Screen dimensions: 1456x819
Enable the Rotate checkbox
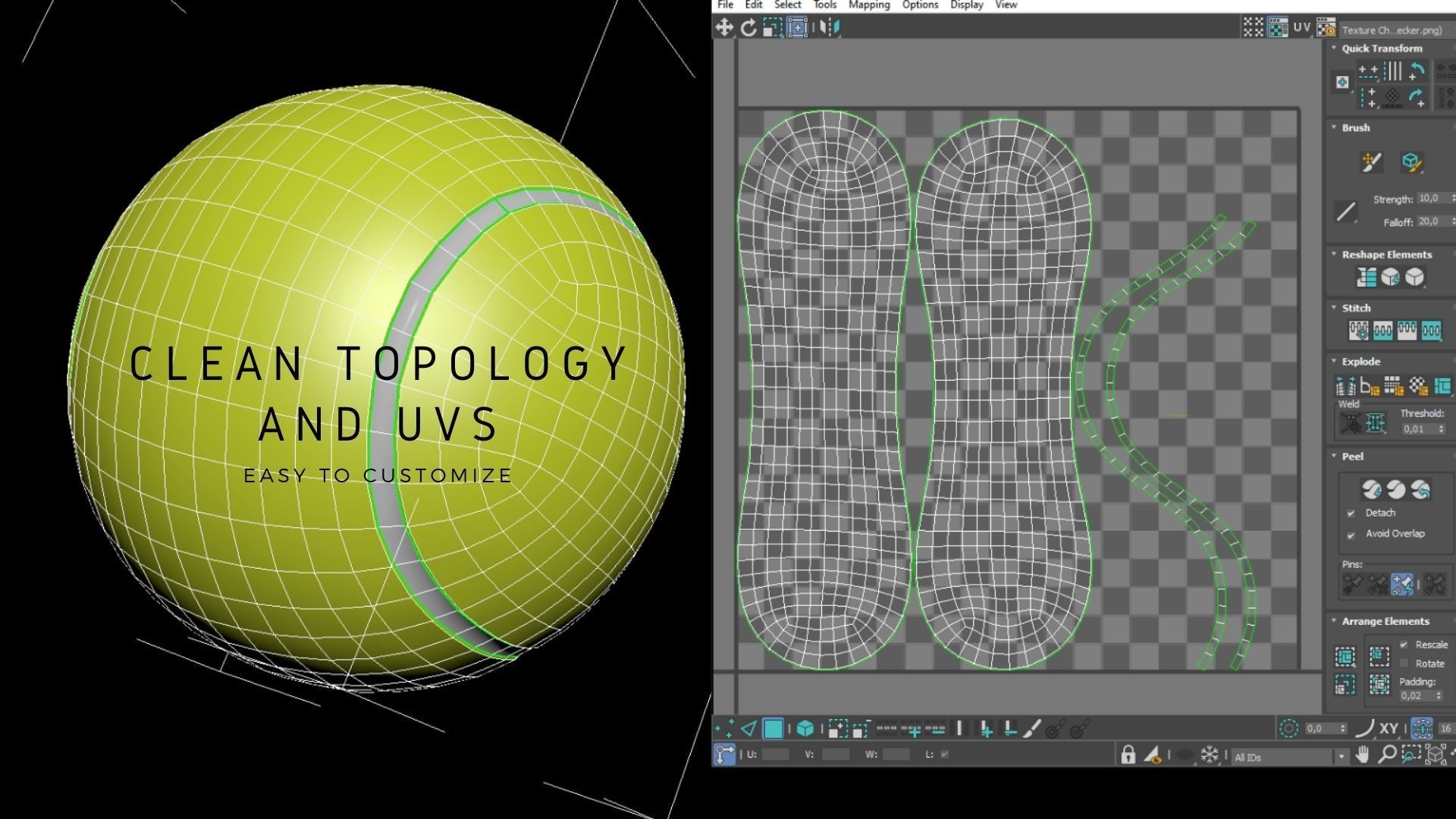tap(1404, 664)
